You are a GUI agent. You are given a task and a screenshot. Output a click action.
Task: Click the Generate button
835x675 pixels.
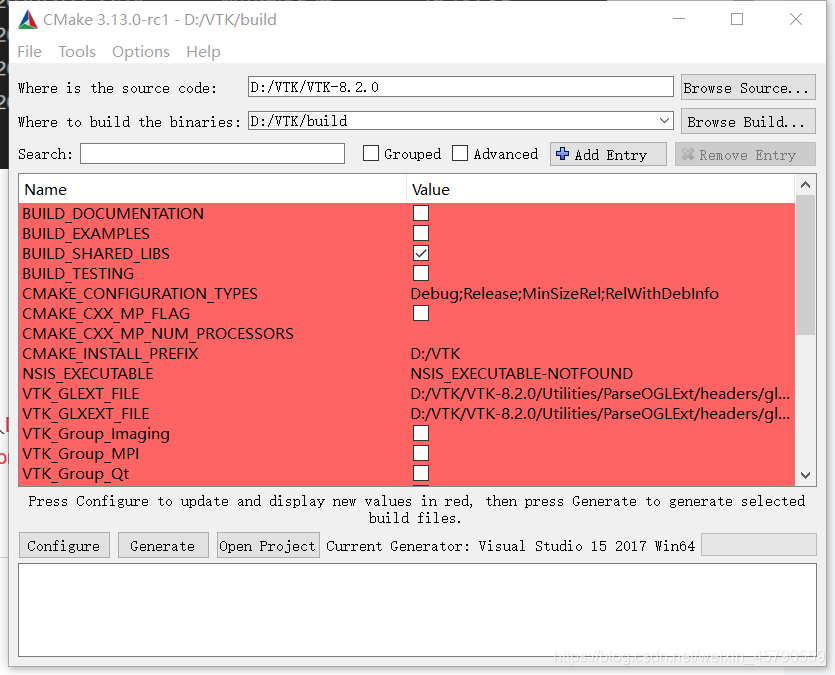[x=163, y=546]
